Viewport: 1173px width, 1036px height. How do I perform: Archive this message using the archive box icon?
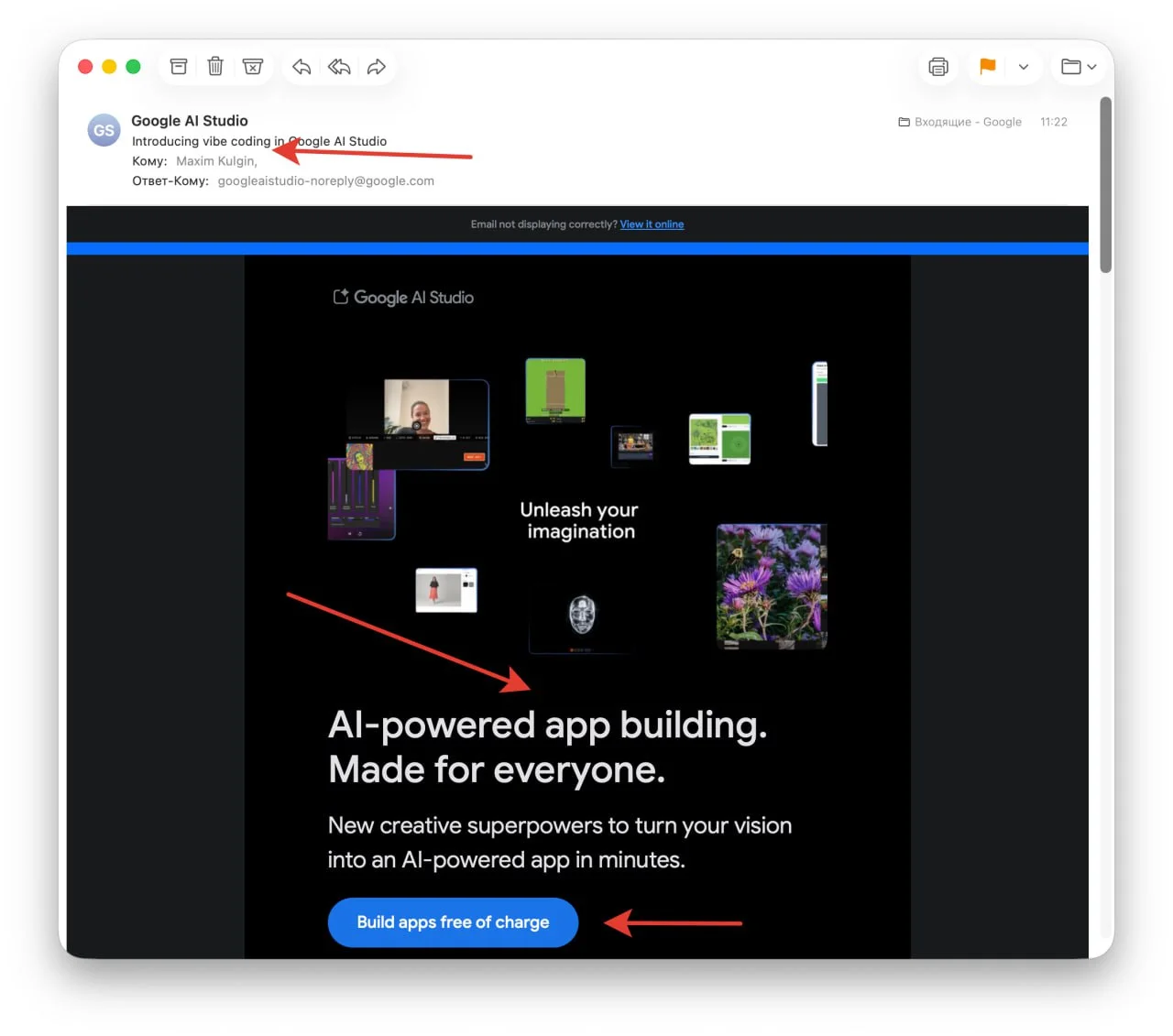click(x=179, y=67)
